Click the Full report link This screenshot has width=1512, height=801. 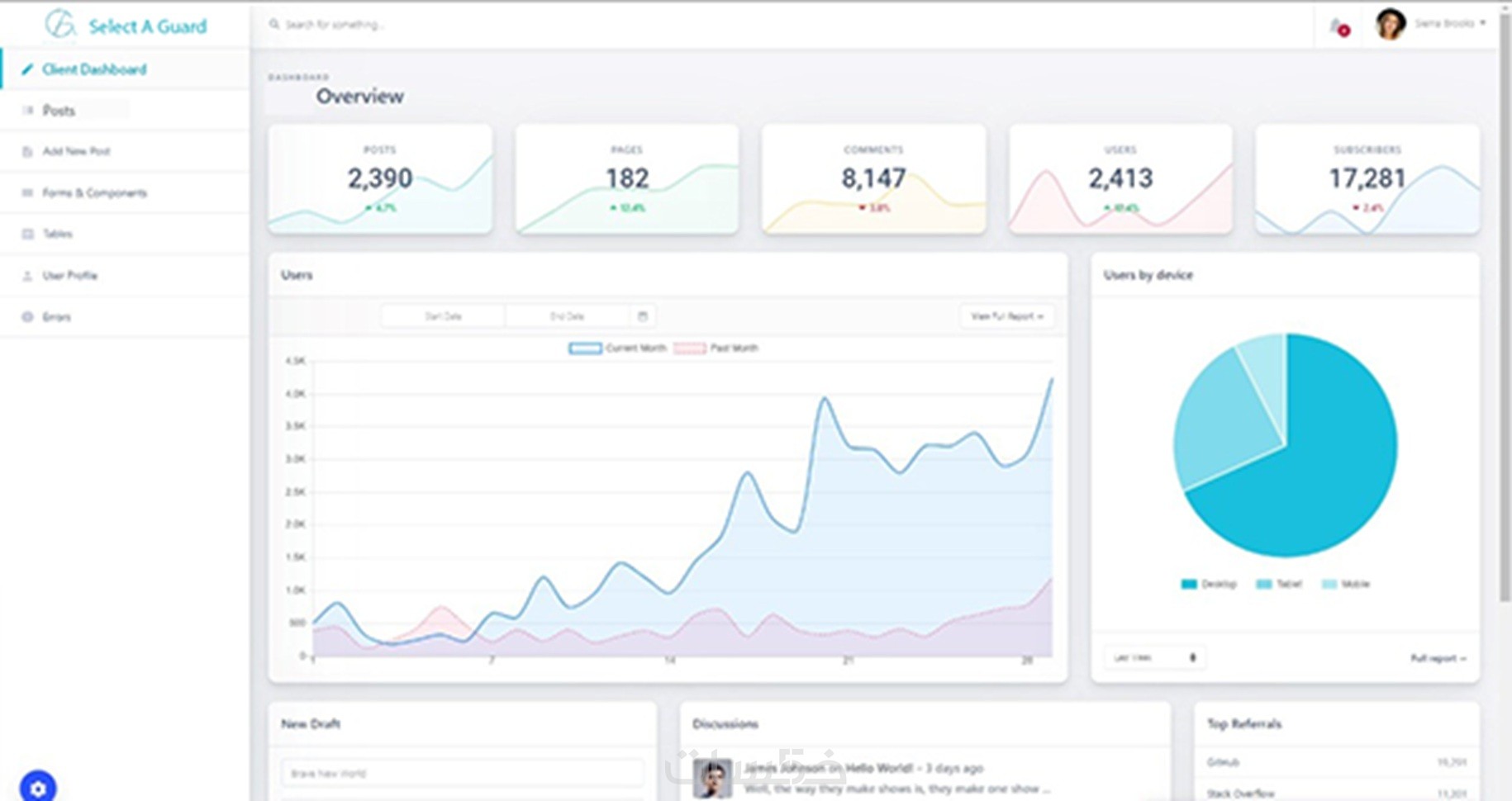point(1438,658)
